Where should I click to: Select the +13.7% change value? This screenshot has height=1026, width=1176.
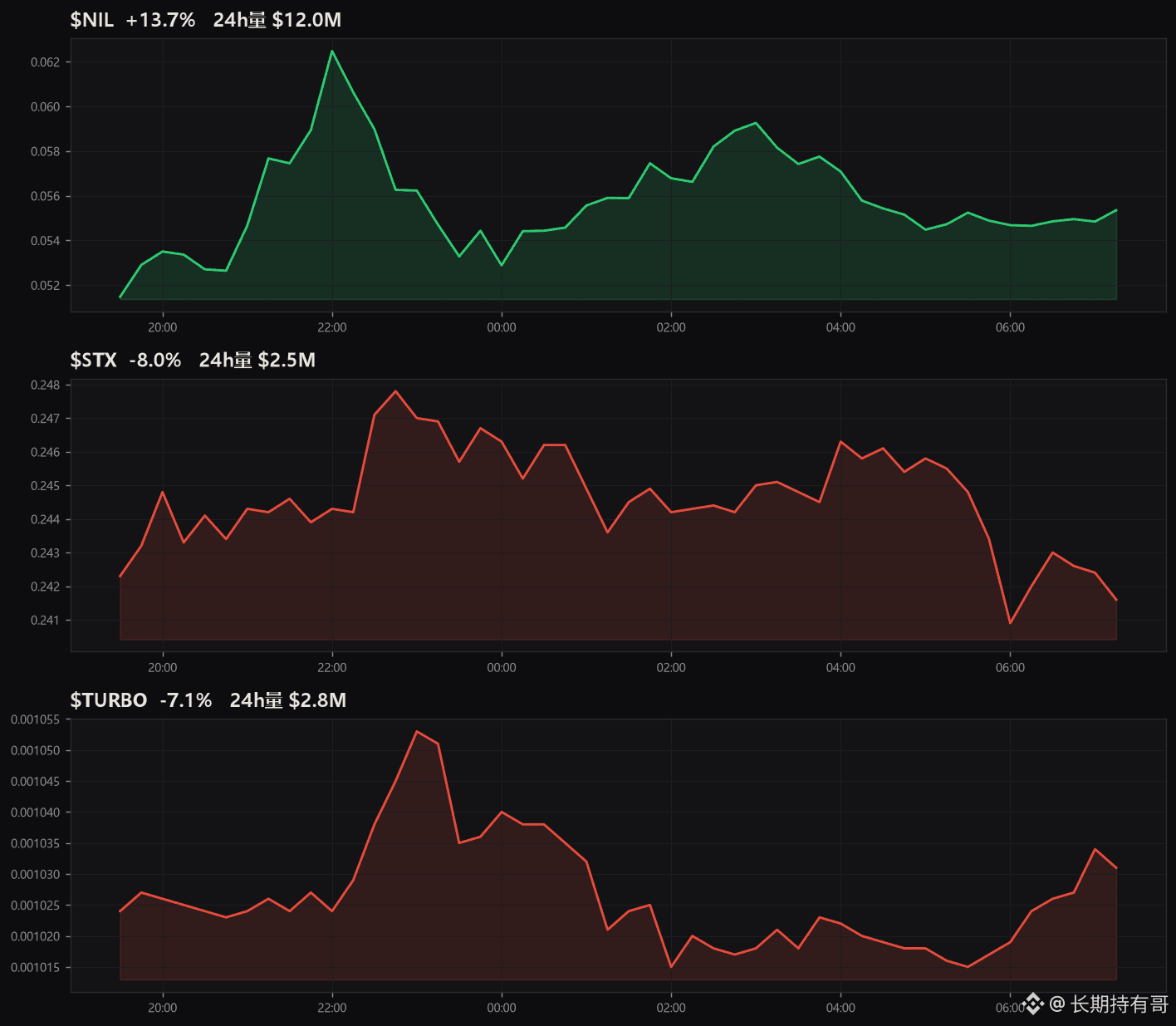(x=161, y=20)
